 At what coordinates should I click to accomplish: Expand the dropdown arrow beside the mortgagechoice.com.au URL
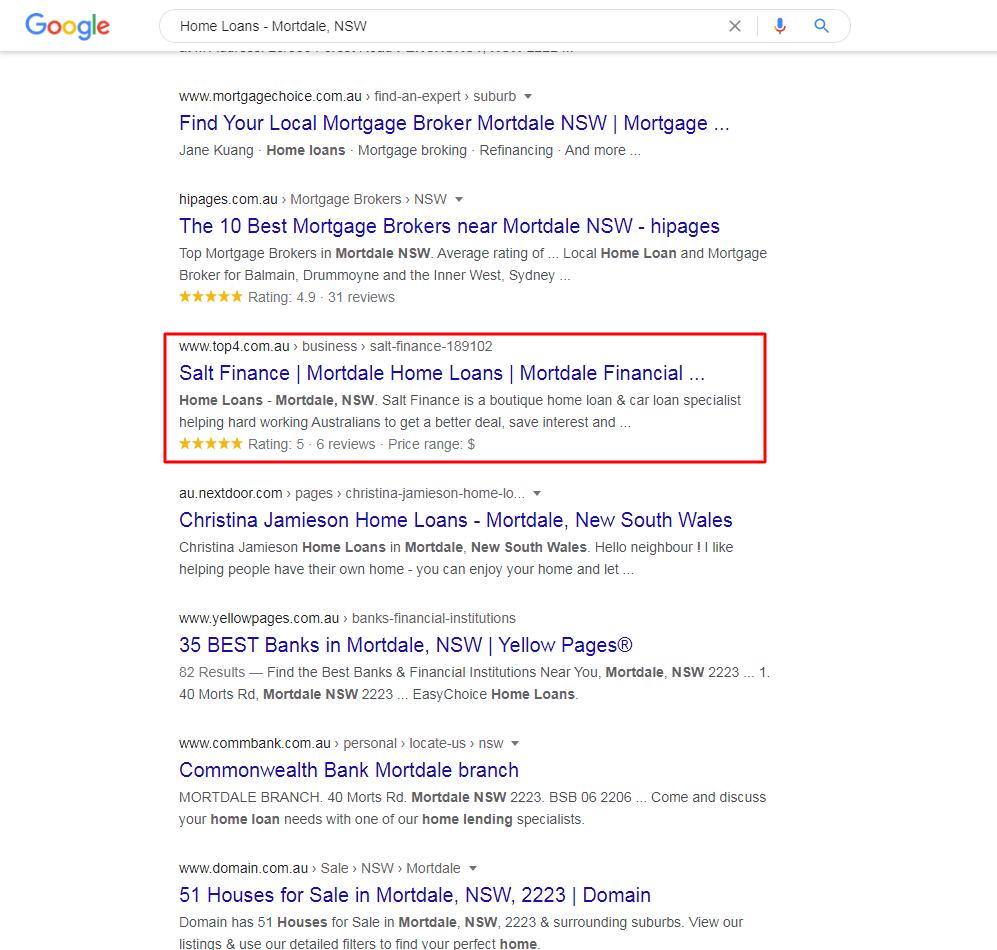tap(528, 97)
